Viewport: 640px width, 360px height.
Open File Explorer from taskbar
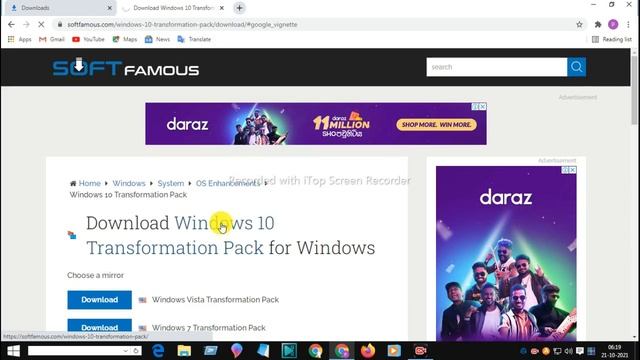click(x=184, y=351)
